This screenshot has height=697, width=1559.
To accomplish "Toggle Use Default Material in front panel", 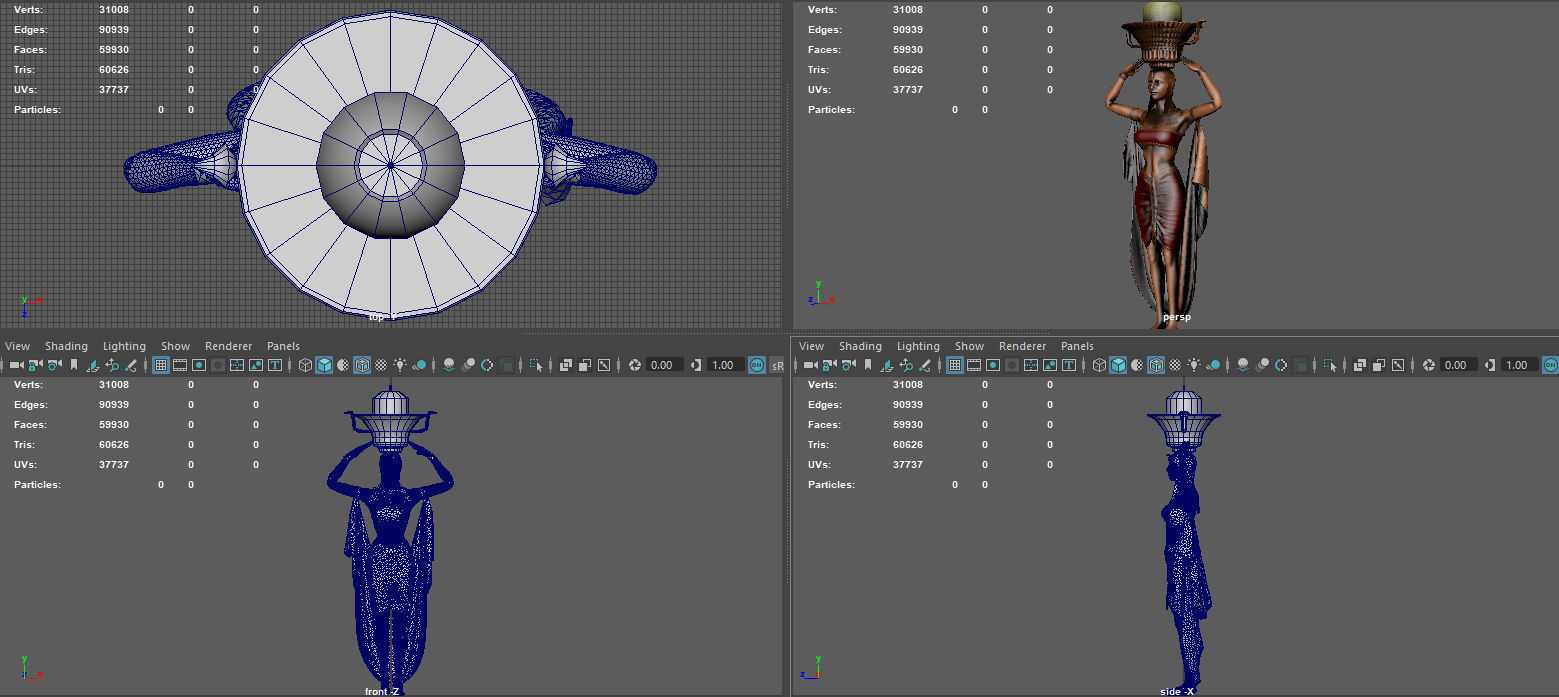I will [x=343, y=365].
